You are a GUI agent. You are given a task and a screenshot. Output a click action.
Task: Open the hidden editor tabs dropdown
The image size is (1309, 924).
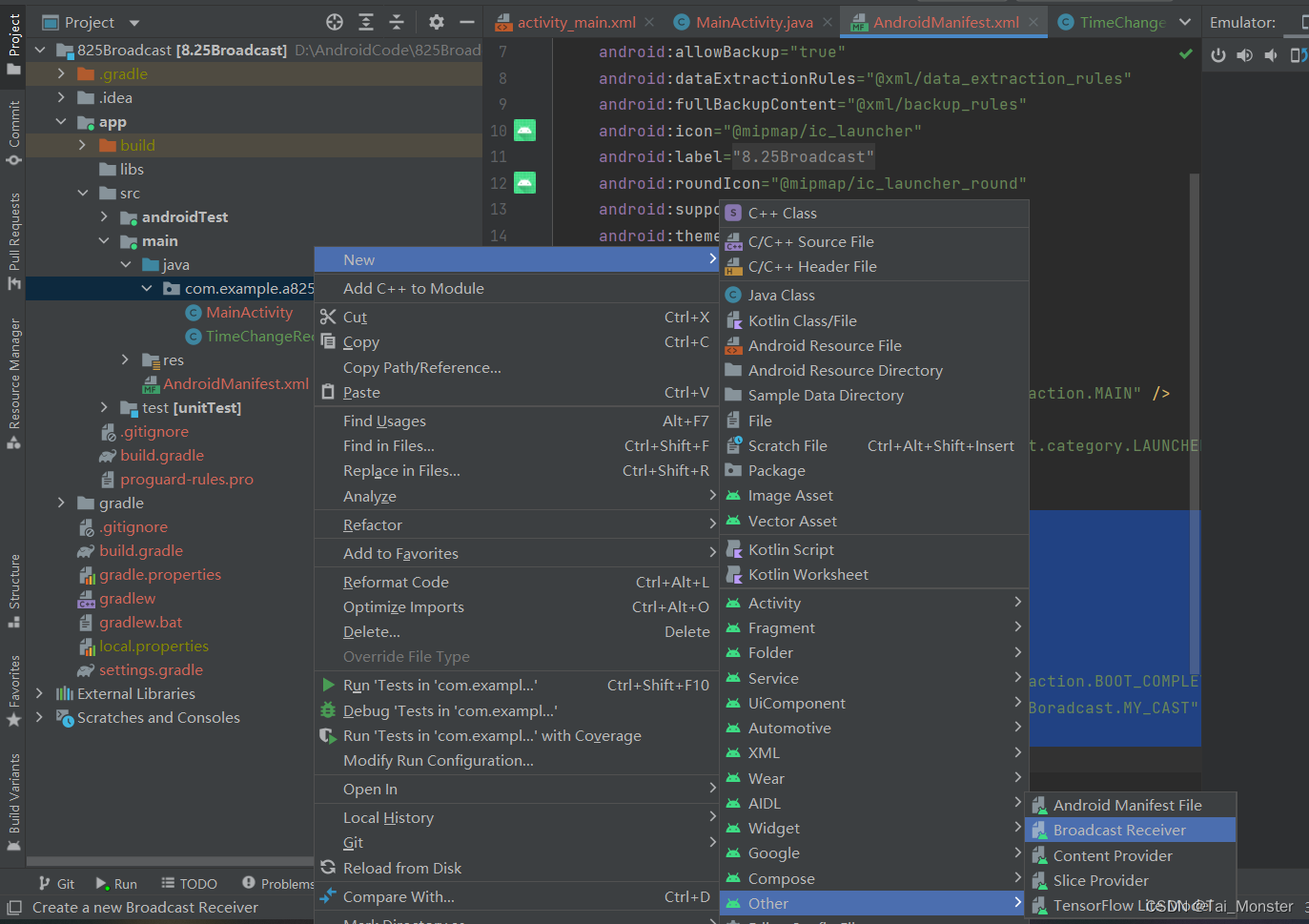click(1185, 22)
